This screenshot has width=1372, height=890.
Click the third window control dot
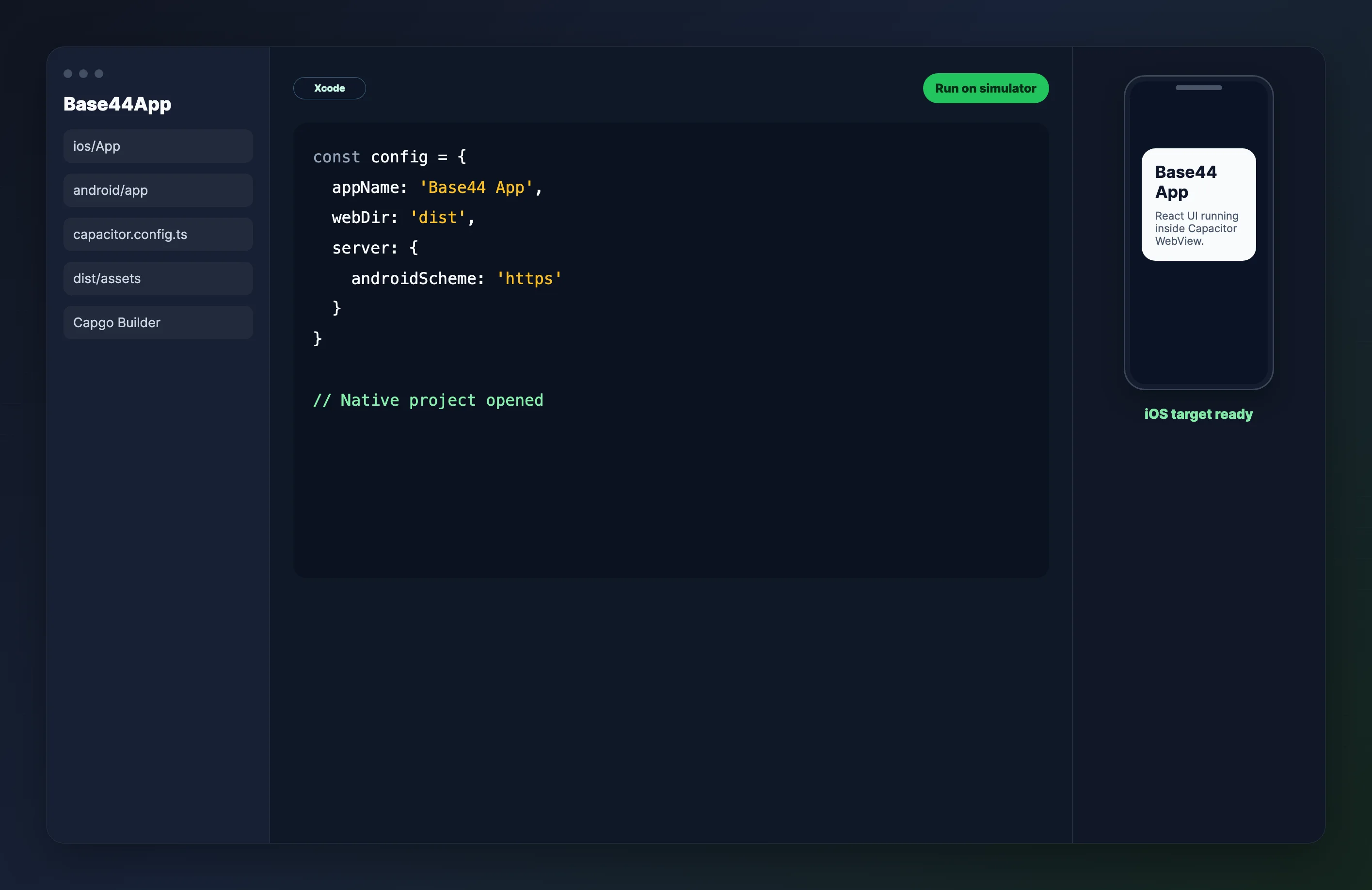coord(99,74)
